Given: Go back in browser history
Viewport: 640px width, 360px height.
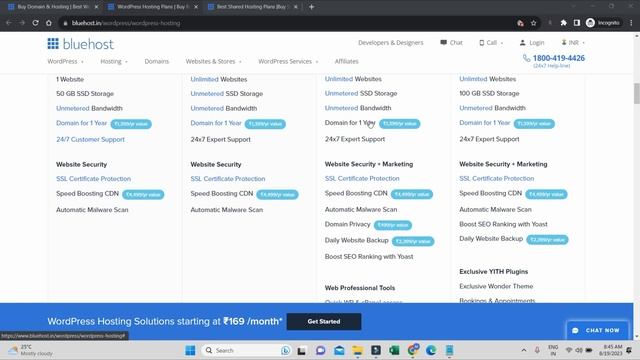Looking at the screenshot, I should pyautogui.click(x=9, y=23).
